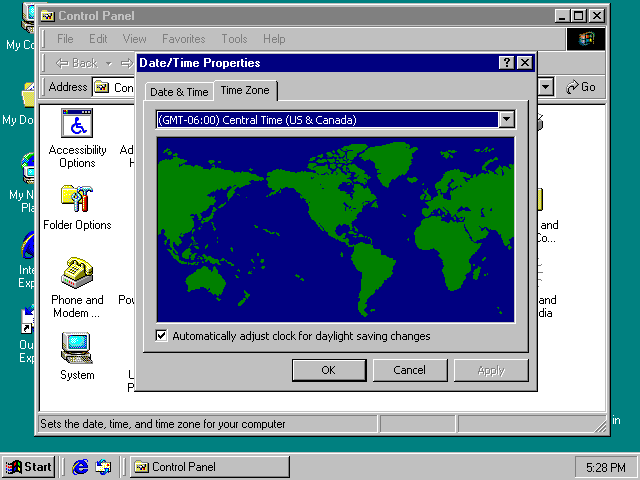Click the Back toolbar button

76,63
